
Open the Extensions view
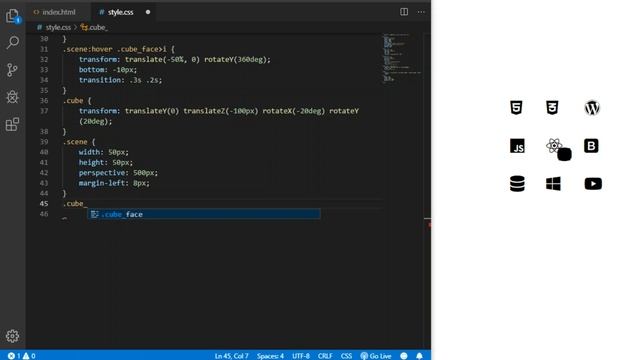13,124
